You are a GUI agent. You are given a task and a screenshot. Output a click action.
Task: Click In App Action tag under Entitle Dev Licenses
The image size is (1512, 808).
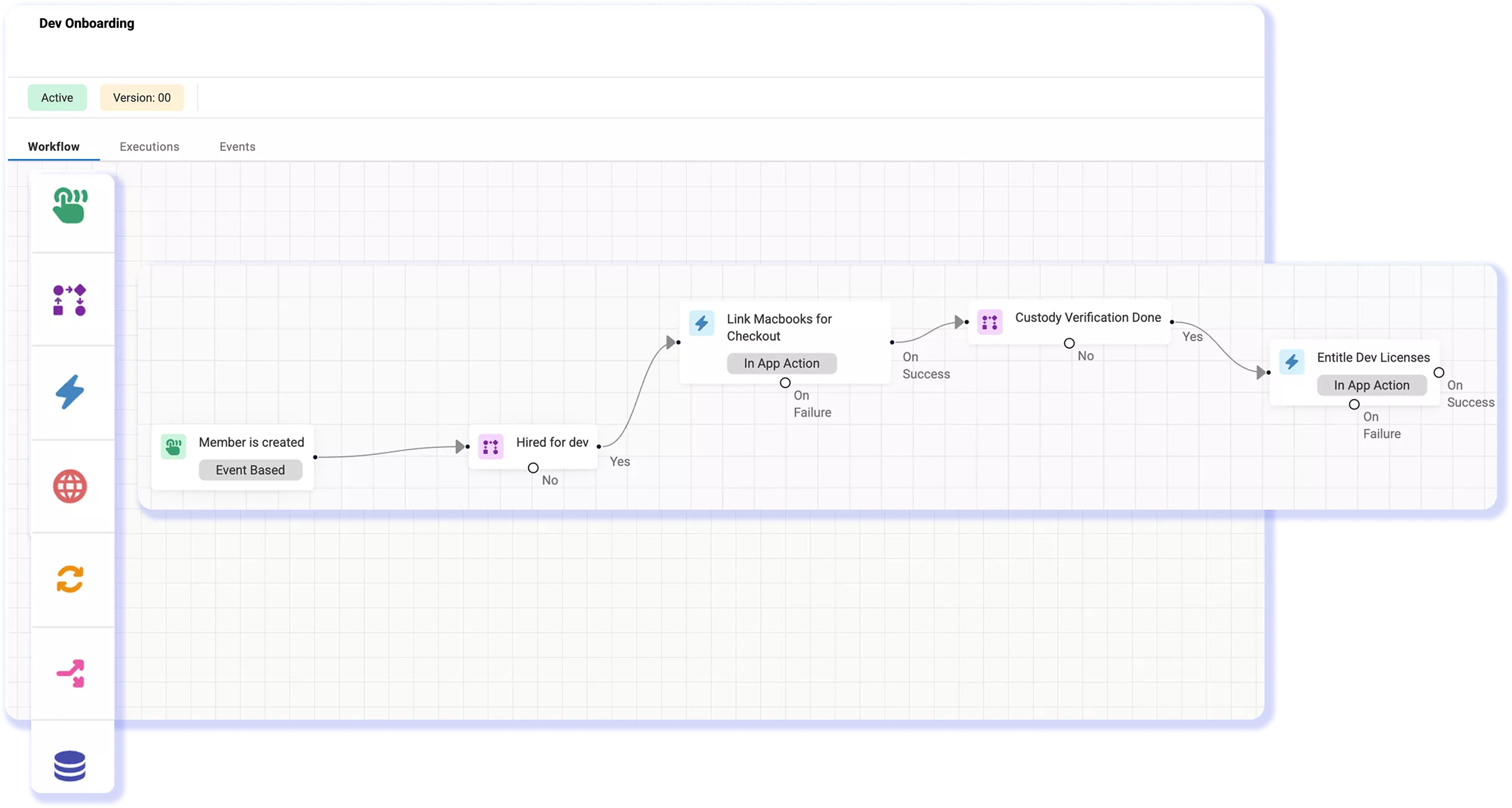pyautogui.click(x=1371, y=385)
